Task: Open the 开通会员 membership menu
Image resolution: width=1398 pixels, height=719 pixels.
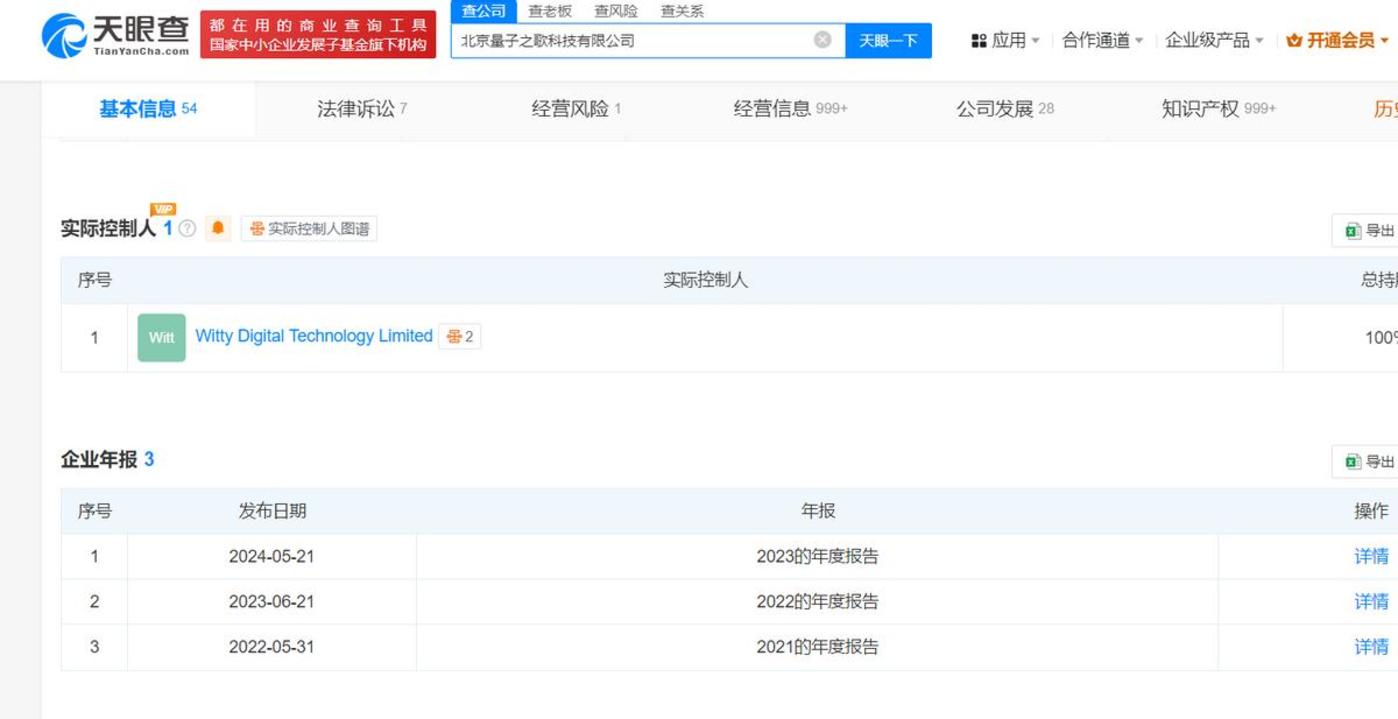Action: 1338,40
